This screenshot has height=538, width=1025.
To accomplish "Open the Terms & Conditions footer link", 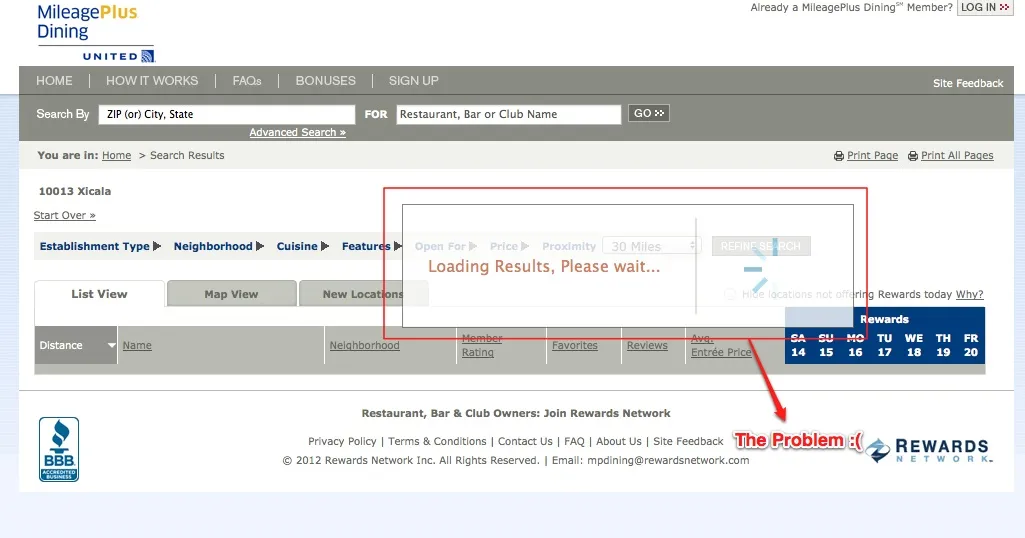I will coord(437,441).
